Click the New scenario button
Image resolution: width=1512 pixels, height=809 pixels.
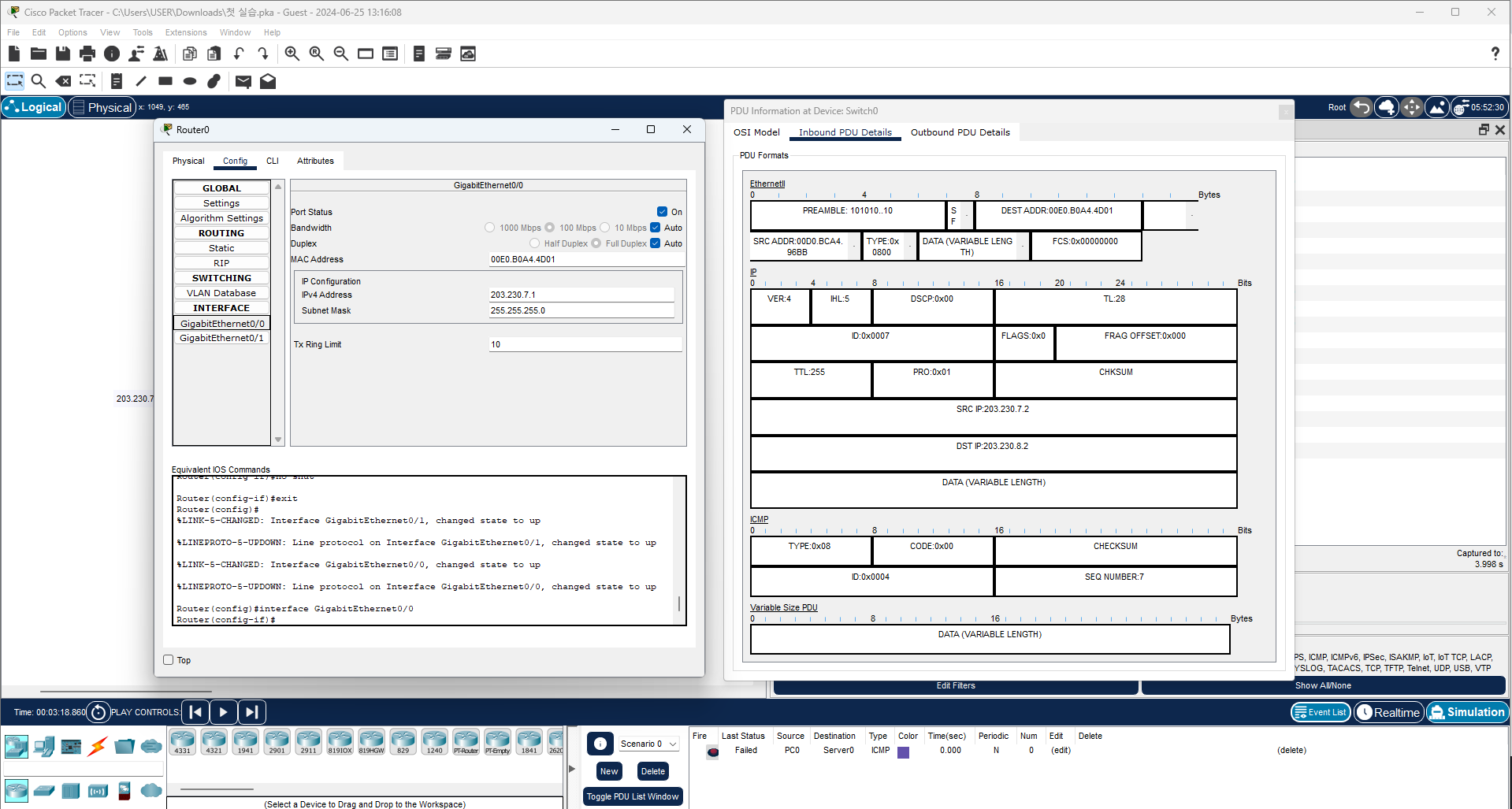(609, 771)
